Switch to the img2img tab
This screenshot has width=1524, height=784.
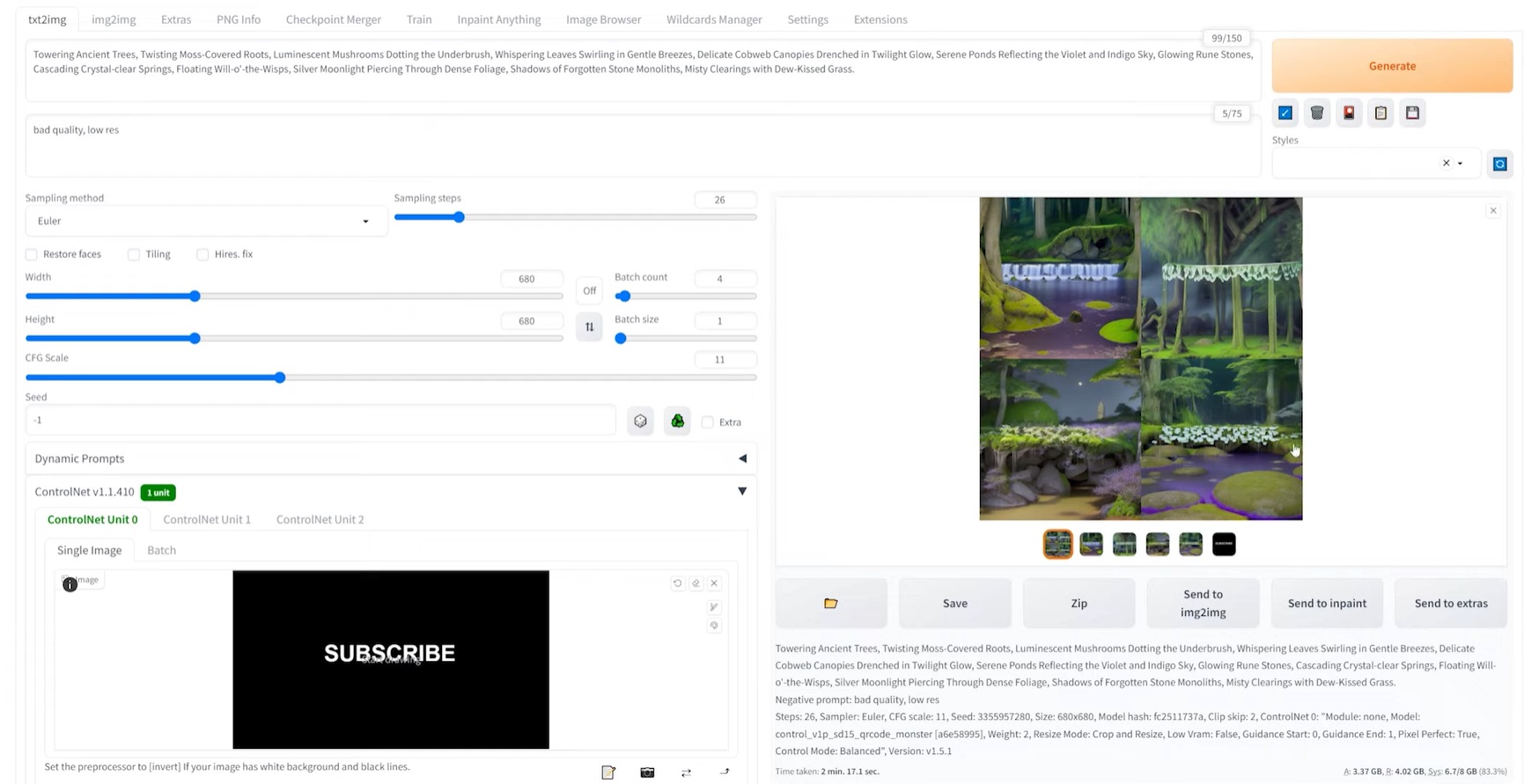click(x=114, y=19)
